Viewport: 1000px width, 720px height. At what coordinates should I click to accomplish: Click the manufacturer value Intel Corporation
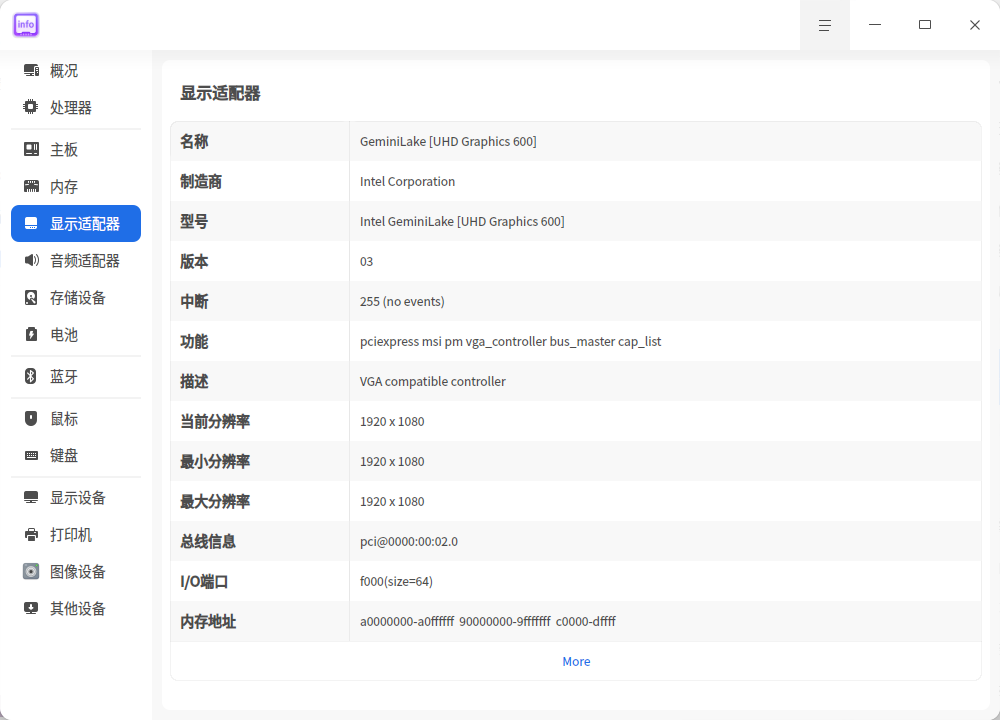point(408,181)
